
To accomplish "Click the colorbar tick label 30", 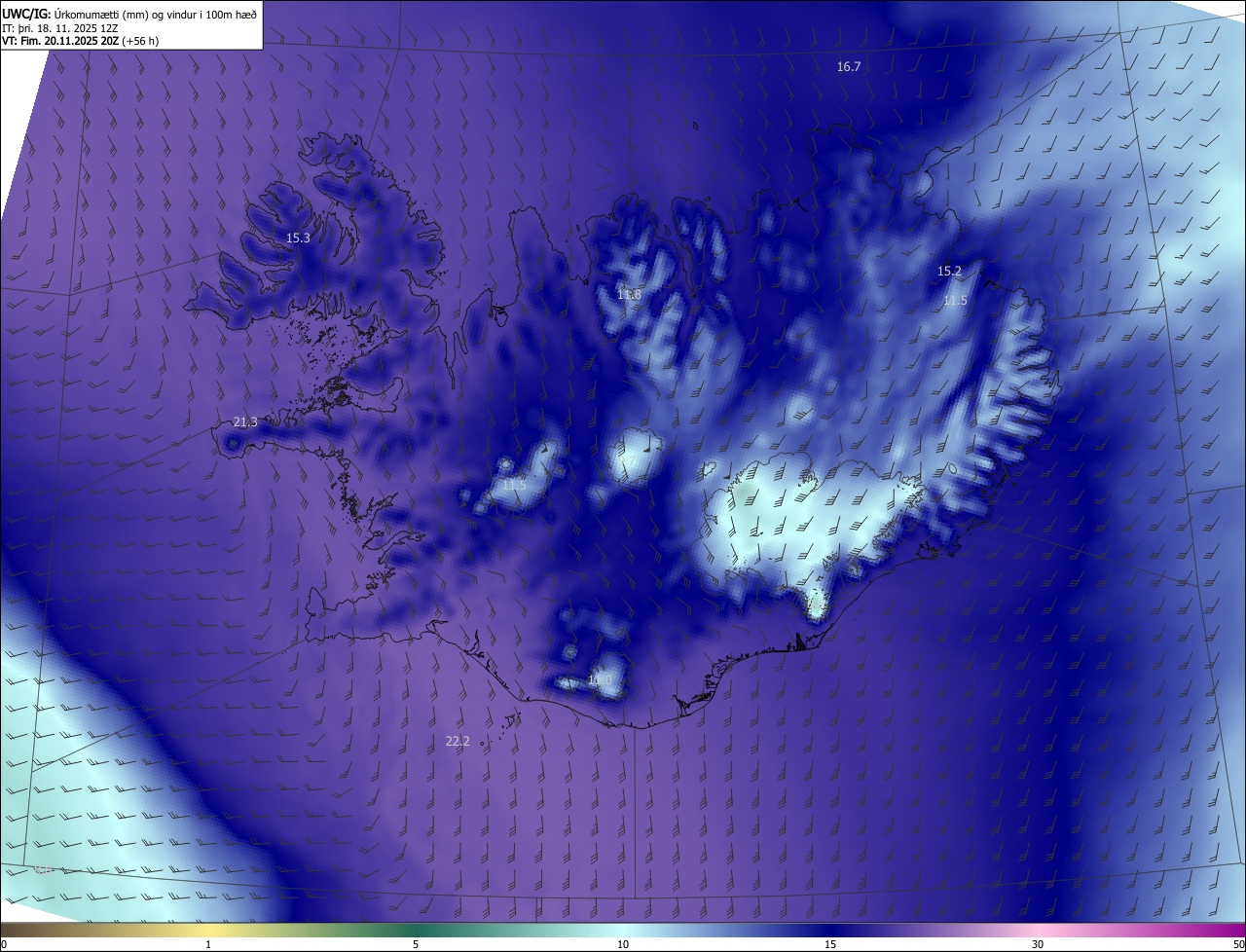I will (1038, 944).
